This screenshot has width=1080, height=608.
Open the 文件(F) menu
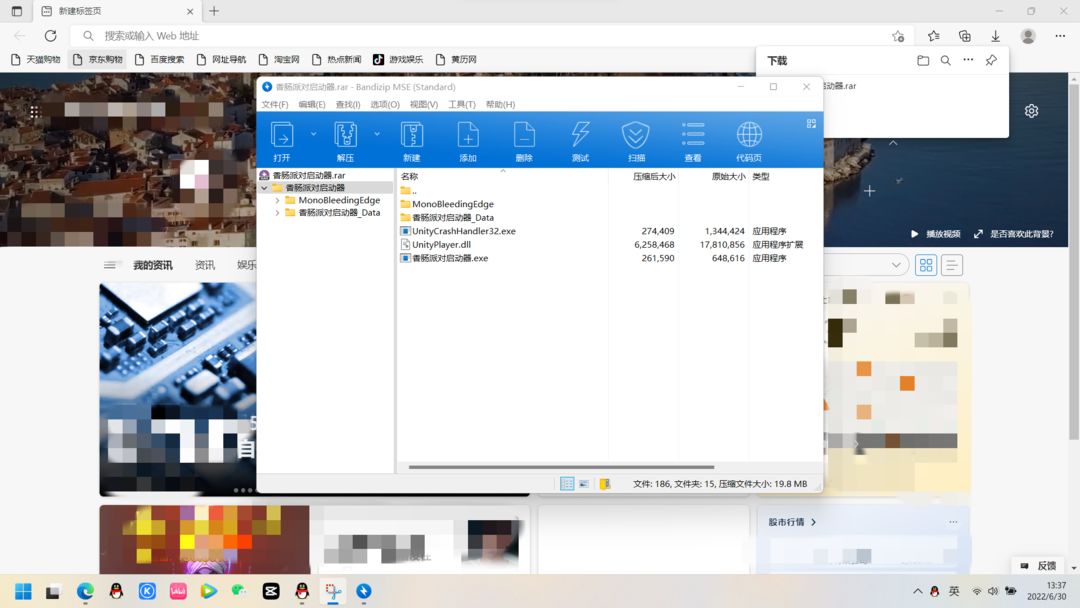pos(275,105)
